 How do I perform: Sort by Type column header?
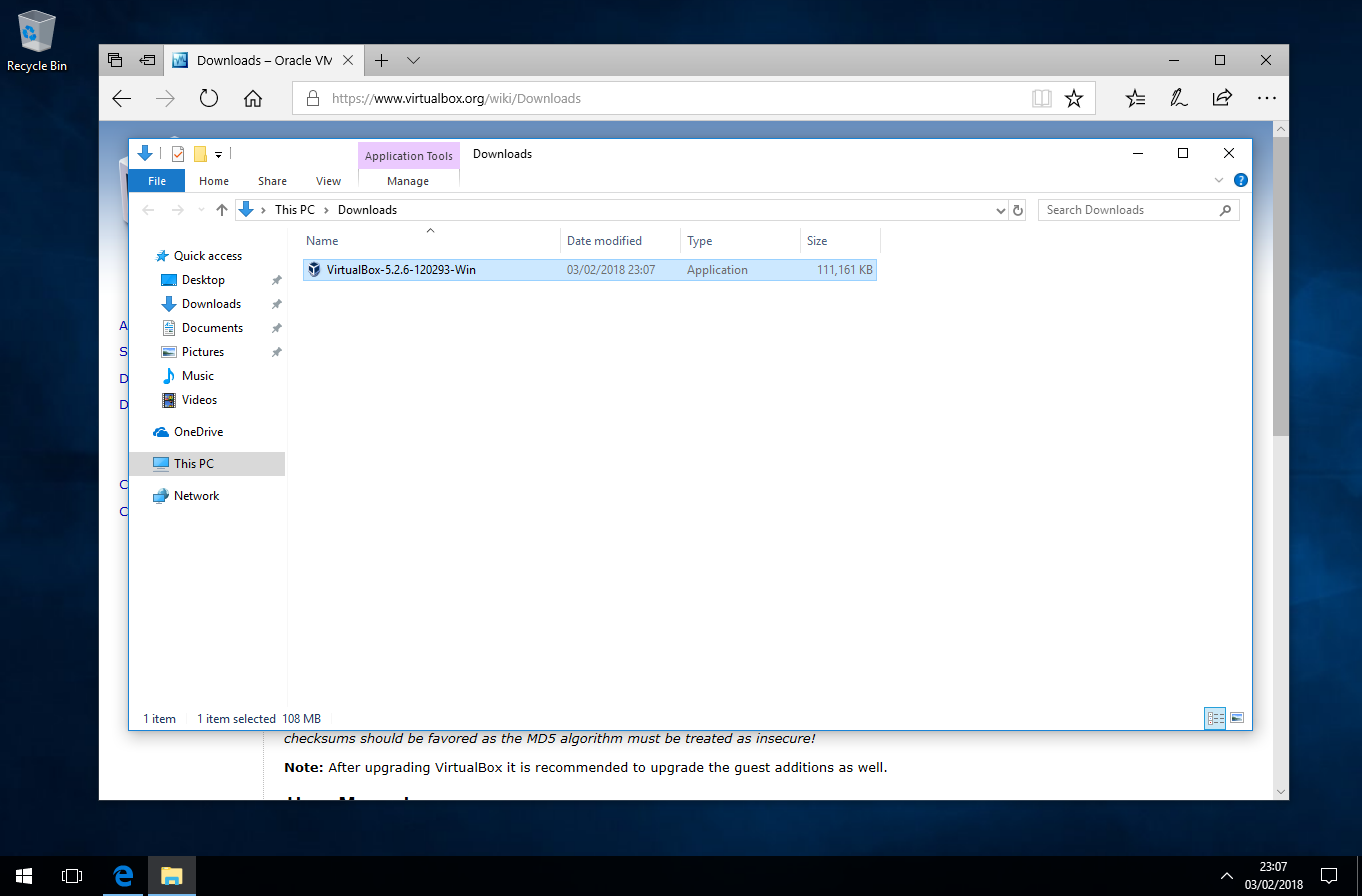point(740,241)
